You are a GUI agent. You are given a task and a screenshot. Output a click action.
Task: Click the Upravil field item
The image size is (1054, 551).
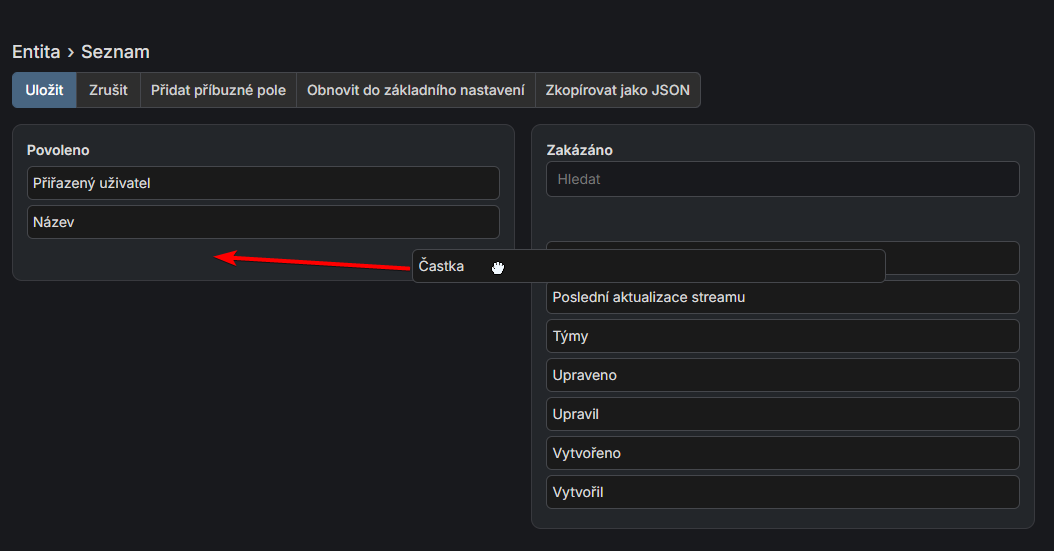click(782, 414)
